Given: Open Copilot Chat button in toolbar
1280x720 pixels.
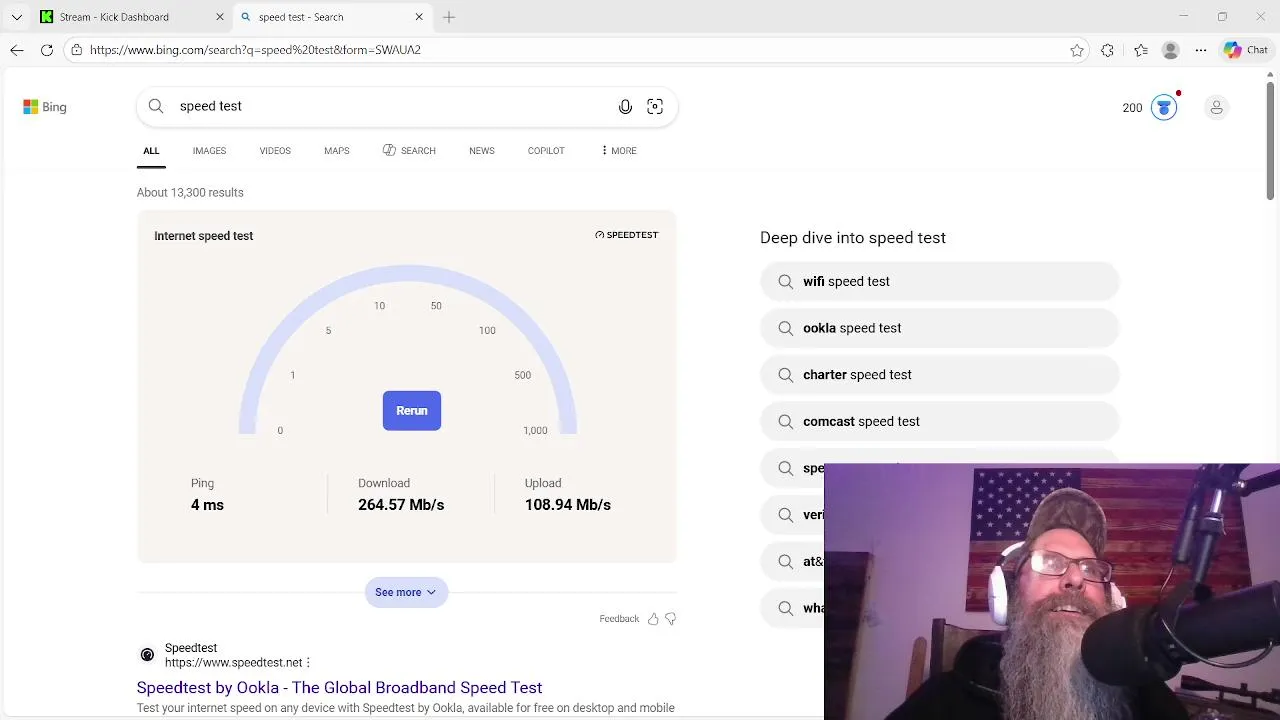Looking at the screenshot, I should [1246, 50].
